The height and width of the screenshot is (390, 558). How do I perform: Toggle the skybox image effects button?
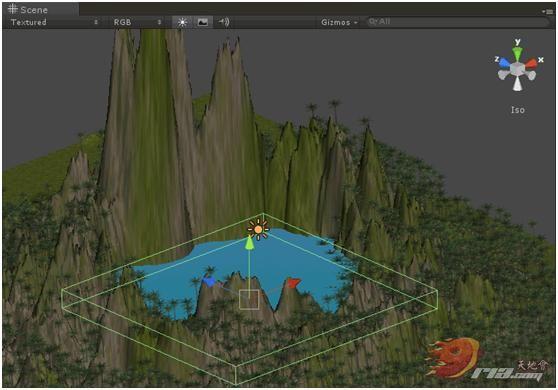point(202,22)
